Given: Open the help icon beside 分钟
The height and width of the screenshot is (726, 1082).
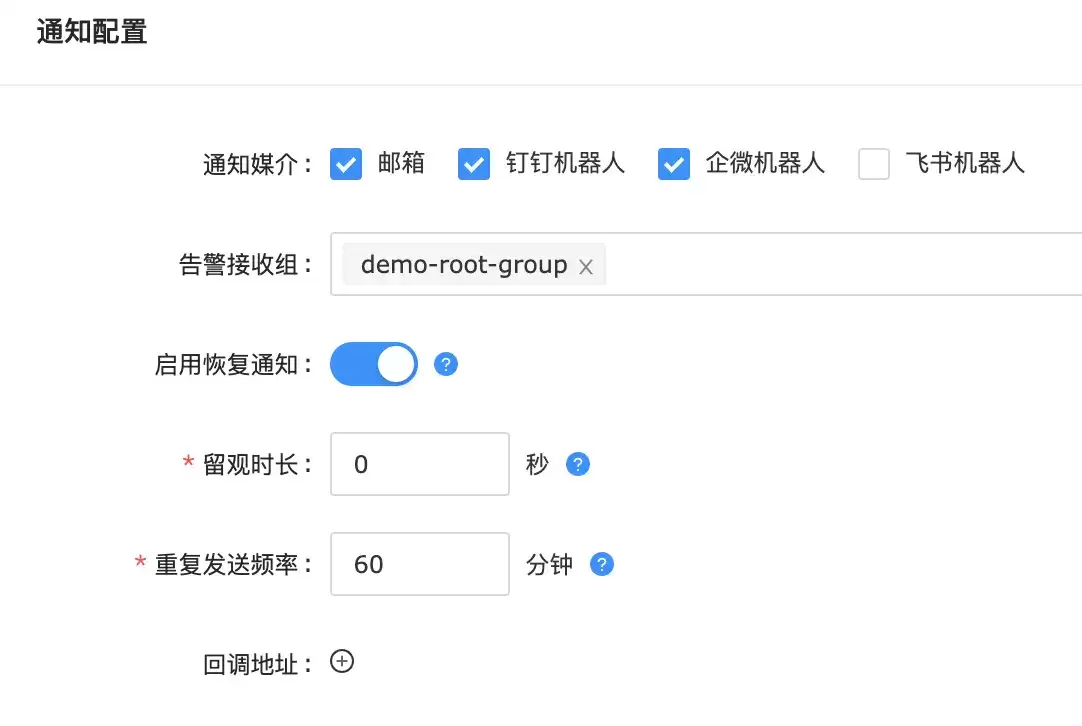Looking at the screenshot, I should [602, 564].
